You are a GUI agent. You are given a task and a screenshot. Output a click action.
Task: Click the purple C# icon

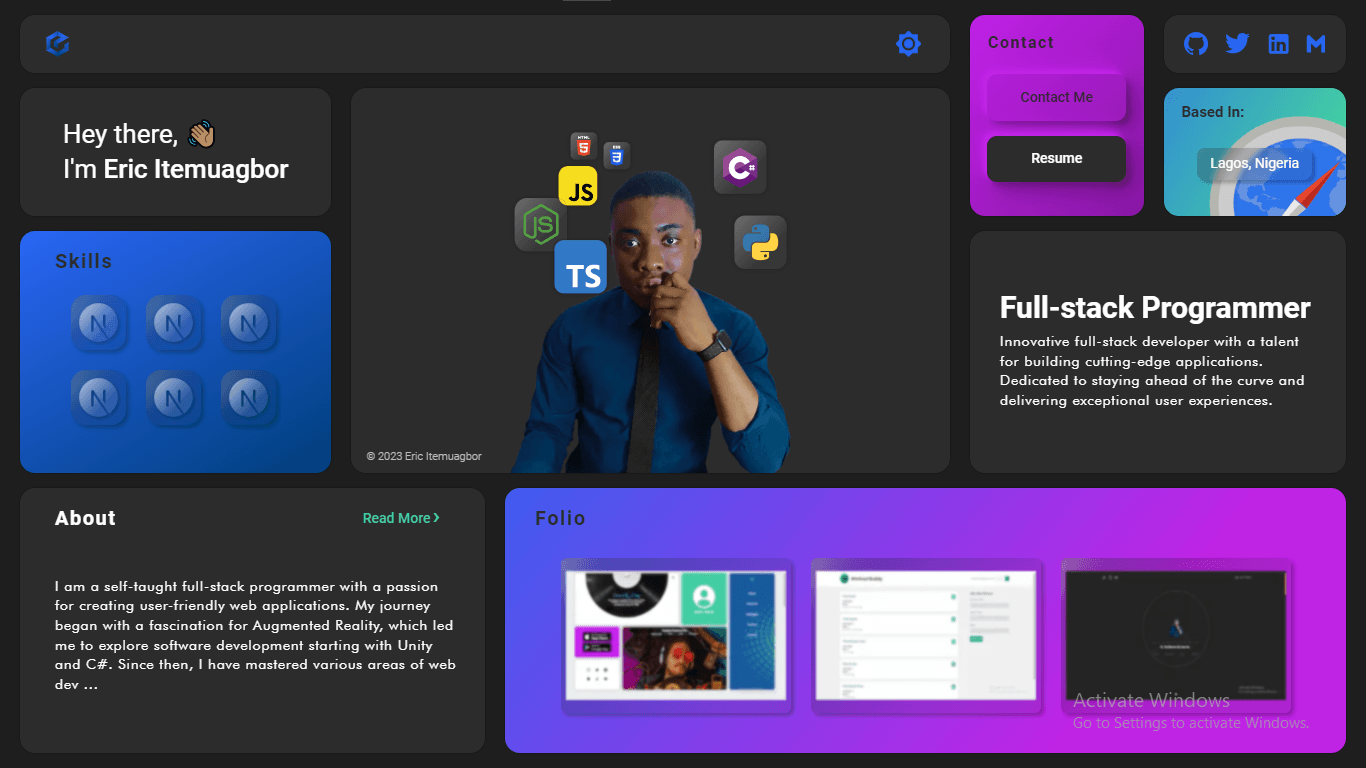740,167
